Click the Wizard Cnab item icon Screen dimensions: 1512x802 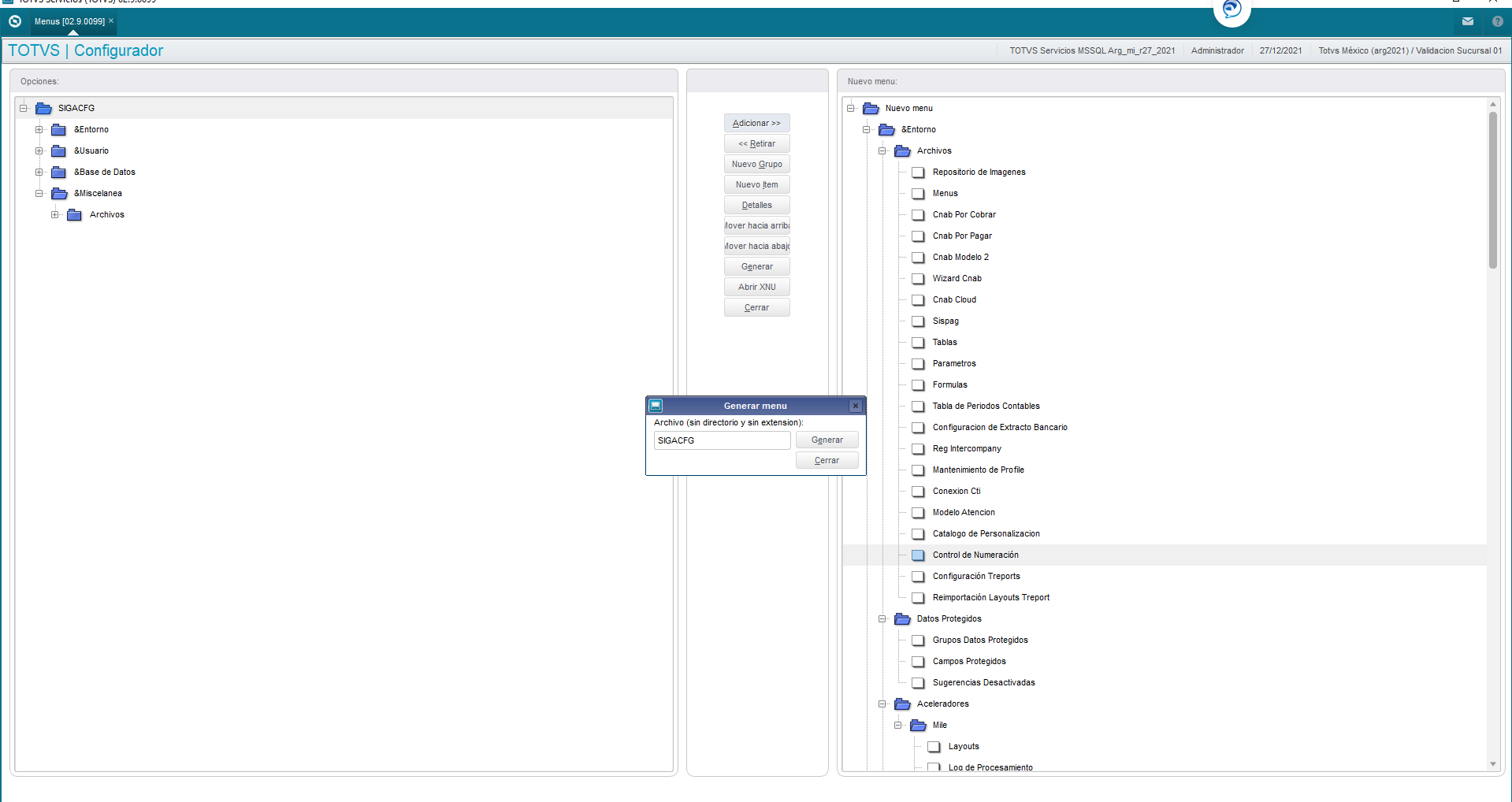tap(918, 278)
